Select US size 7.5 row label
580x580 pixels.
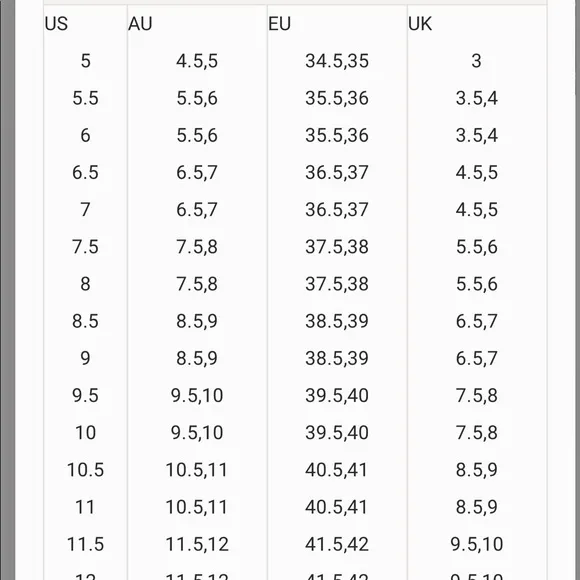(85, 247)
